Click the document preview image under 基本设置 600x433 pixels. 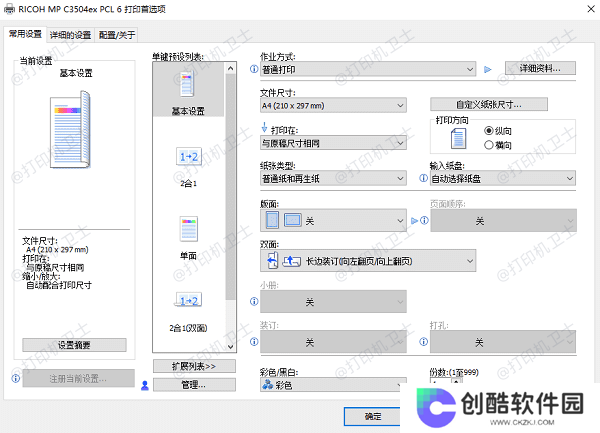71,129
